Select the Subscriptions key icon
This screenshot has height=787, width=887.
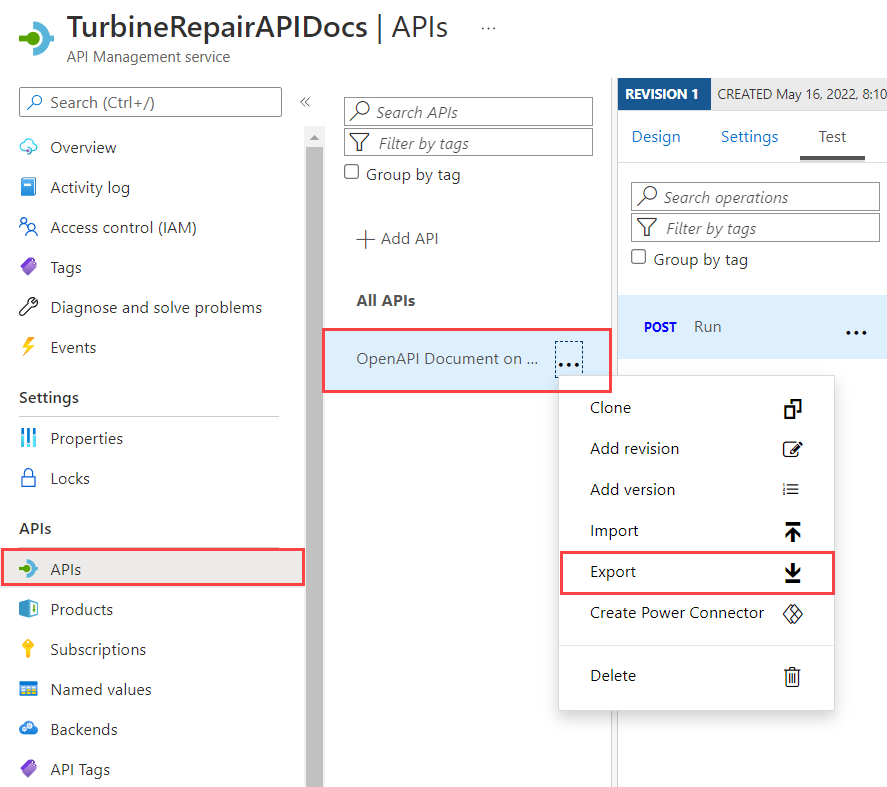[x=30, y=649]
